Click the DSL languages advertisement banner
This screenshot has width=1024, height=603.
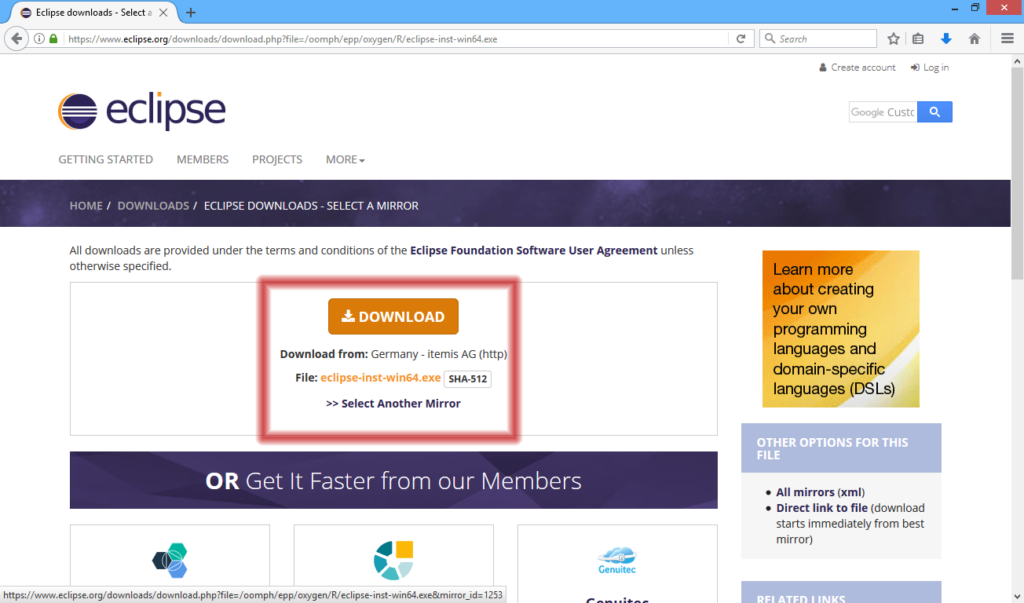pos(840,329)
